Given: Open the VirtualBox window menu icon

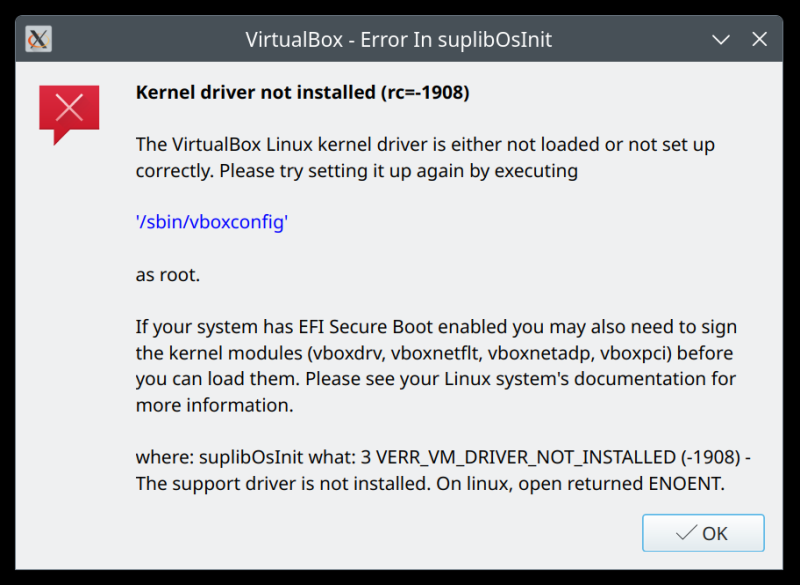Looking at the screenshot, I should [x=39, y=39].
